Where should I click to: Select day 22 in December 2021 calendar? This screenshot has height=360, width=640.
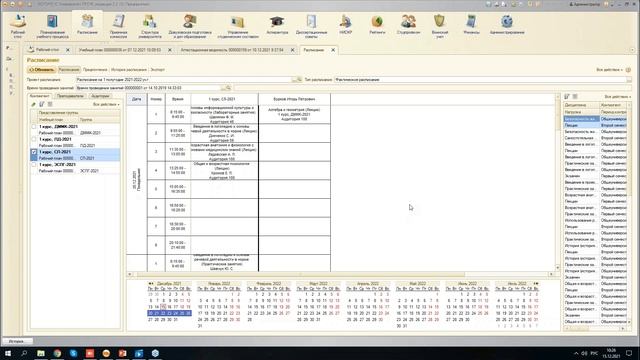click(x=163, y=313)
